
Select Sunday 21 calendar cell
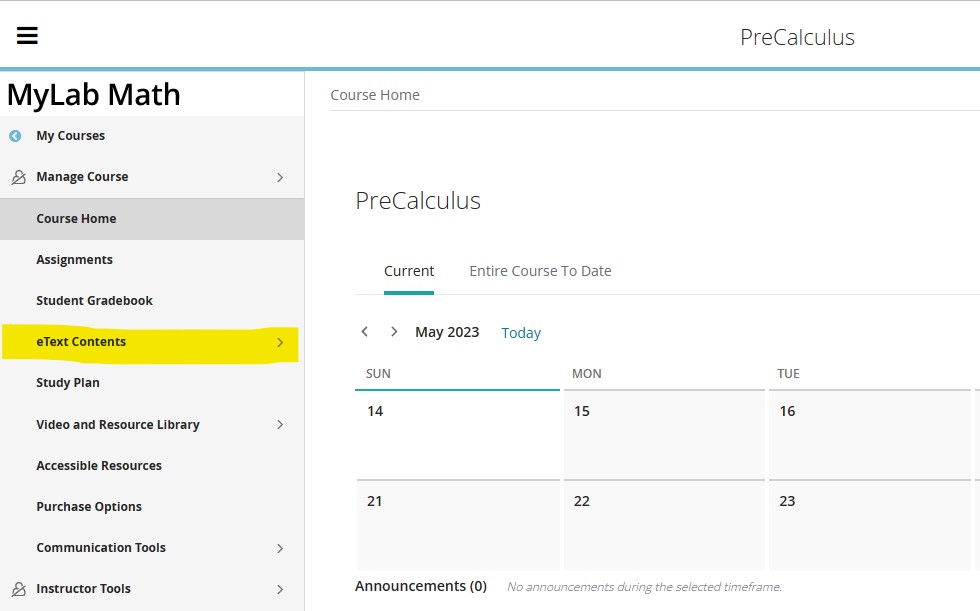[x=458, y=525]
